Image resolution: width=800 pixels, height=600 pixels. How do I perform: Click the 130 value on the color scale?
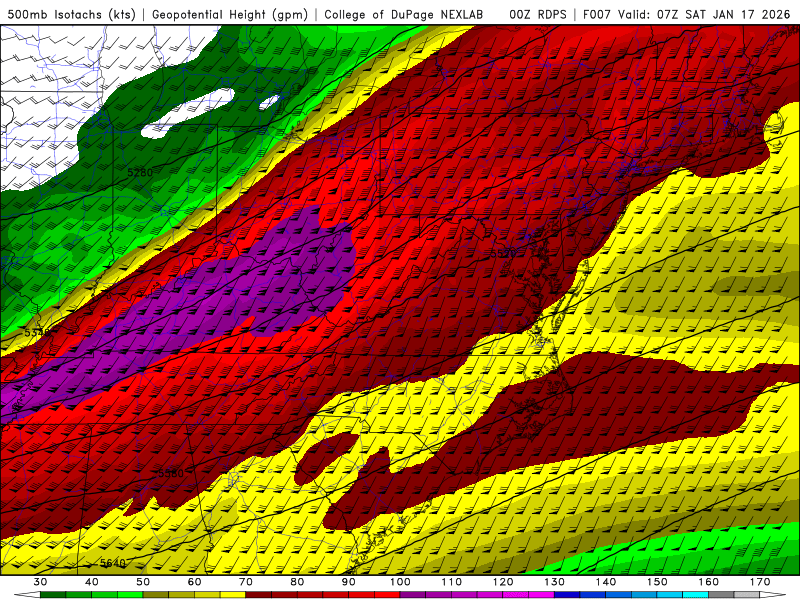click(555, 582)
